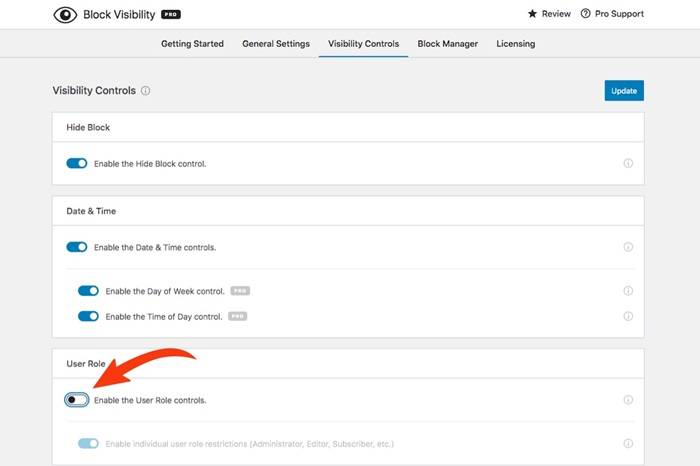The image size is (700, 466).
Task: Open info icon for Time of Day control
Action: pos(628,316)
